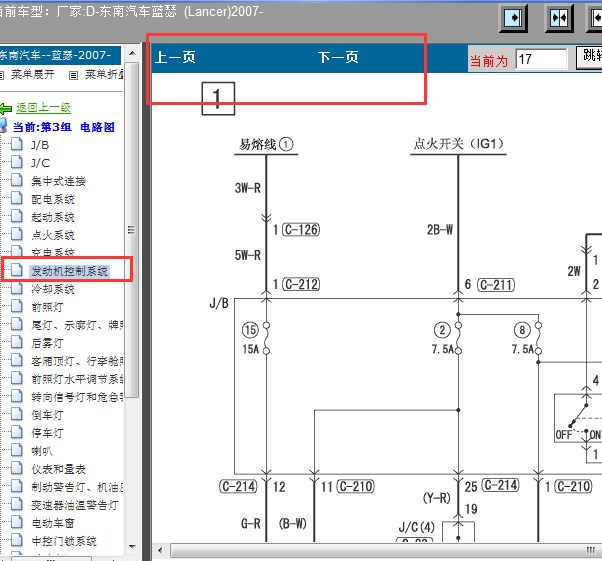Select 停车灯 in the tree

click(x=47, y=433)
